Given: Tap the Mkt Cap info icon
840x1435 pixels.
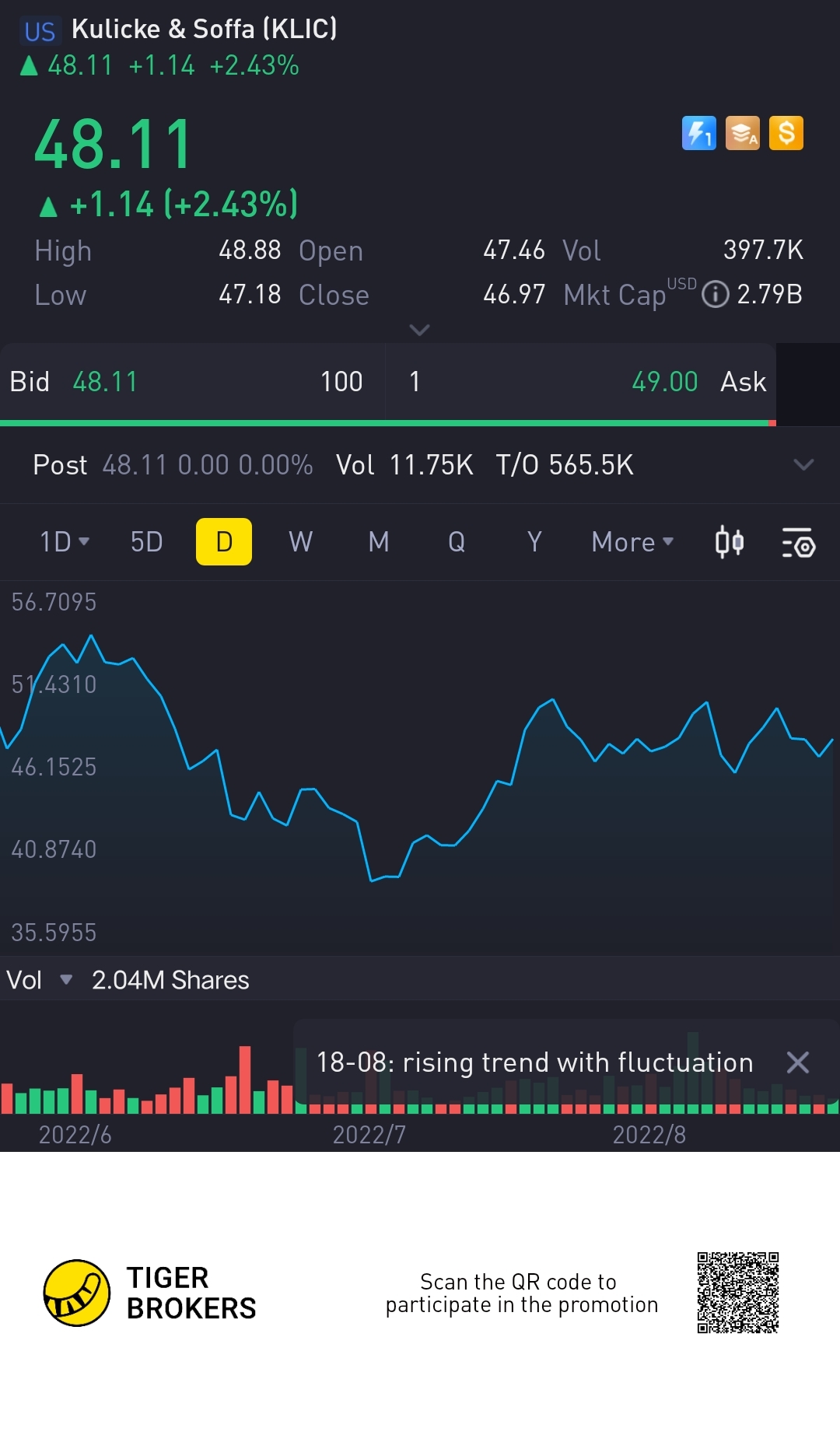Looking at the screenshot, I should click(716, 295).
